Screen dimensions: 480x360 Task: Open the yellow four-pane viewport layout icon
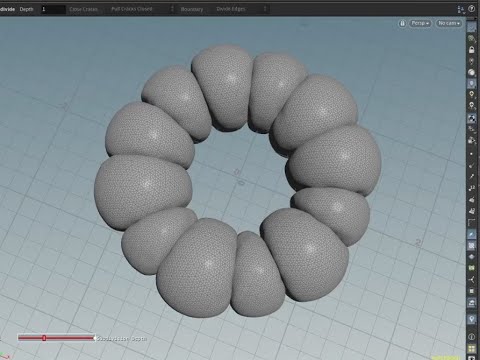471,348
